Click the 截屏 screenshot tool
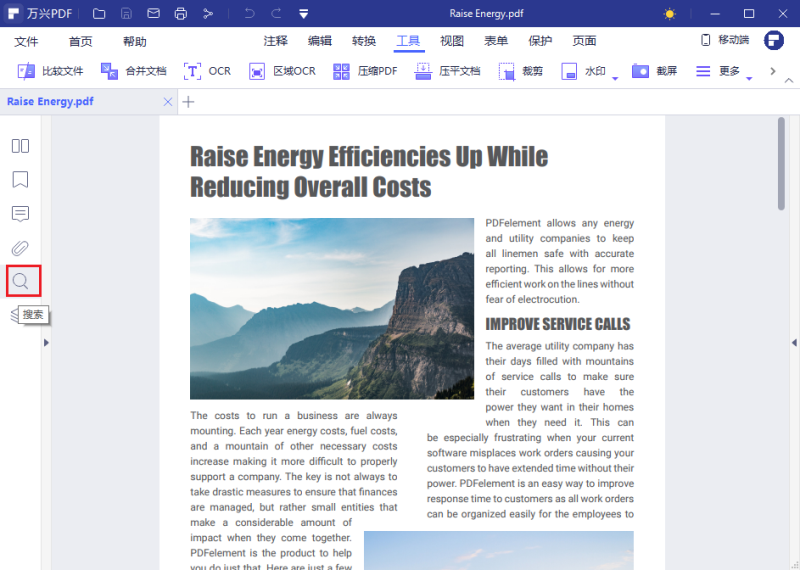This screenshot has width=800, height=570. point(655,71)
